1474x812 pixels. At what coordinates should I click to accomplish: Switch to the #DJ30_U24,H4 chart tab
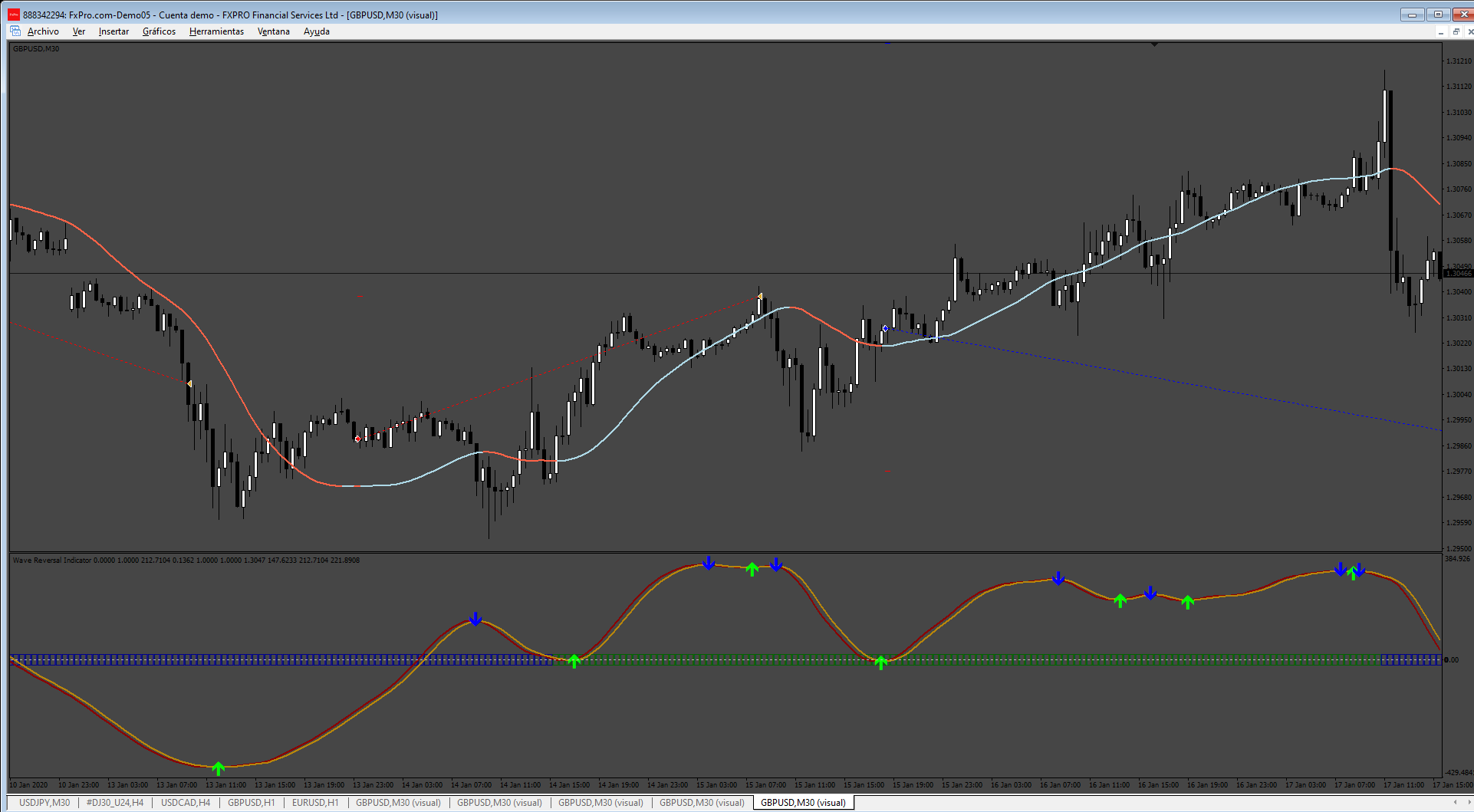[114, 803]
